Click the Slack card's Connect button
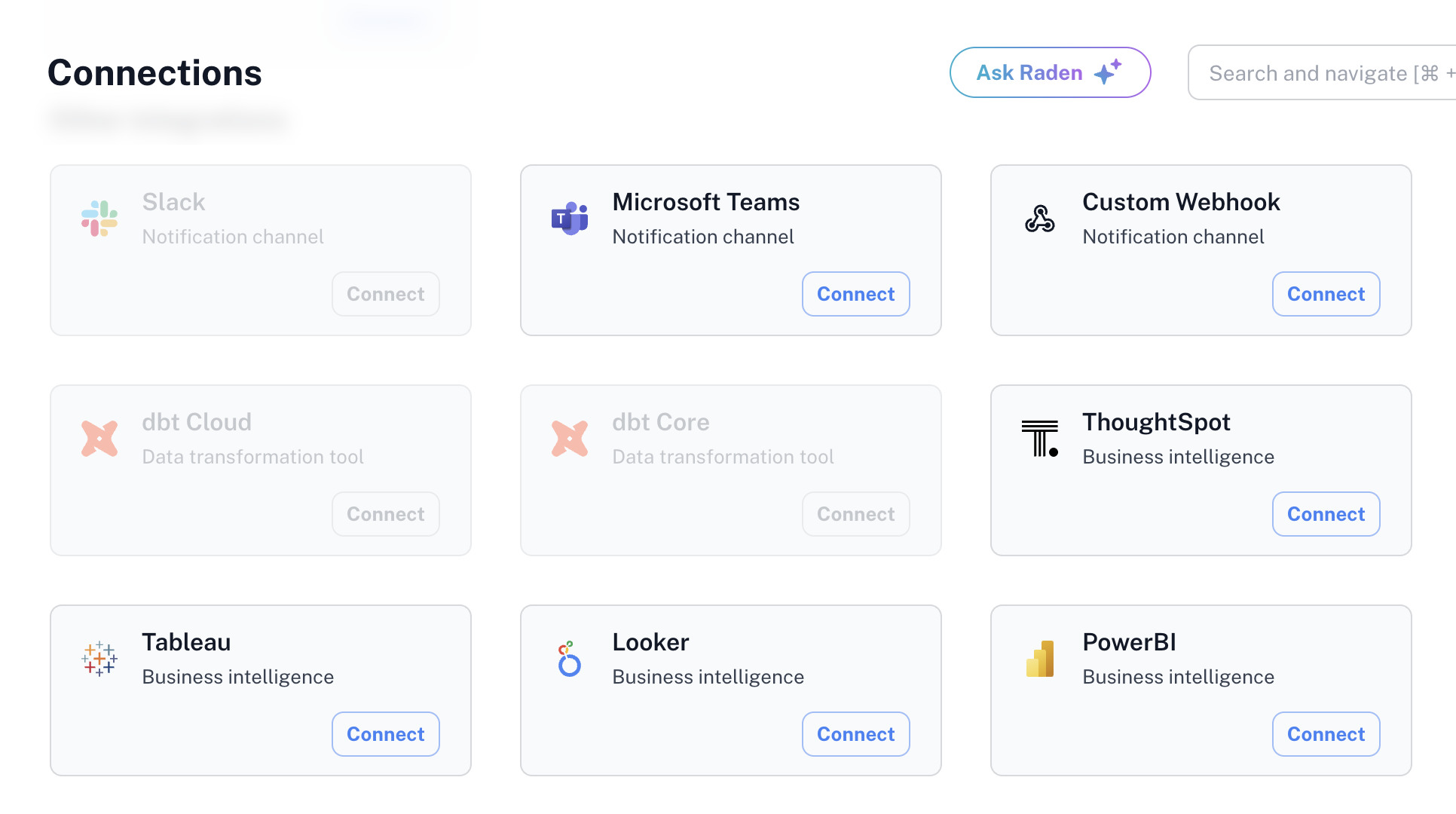The height and width of the screenshot is (814, 1456). point(385,294)
